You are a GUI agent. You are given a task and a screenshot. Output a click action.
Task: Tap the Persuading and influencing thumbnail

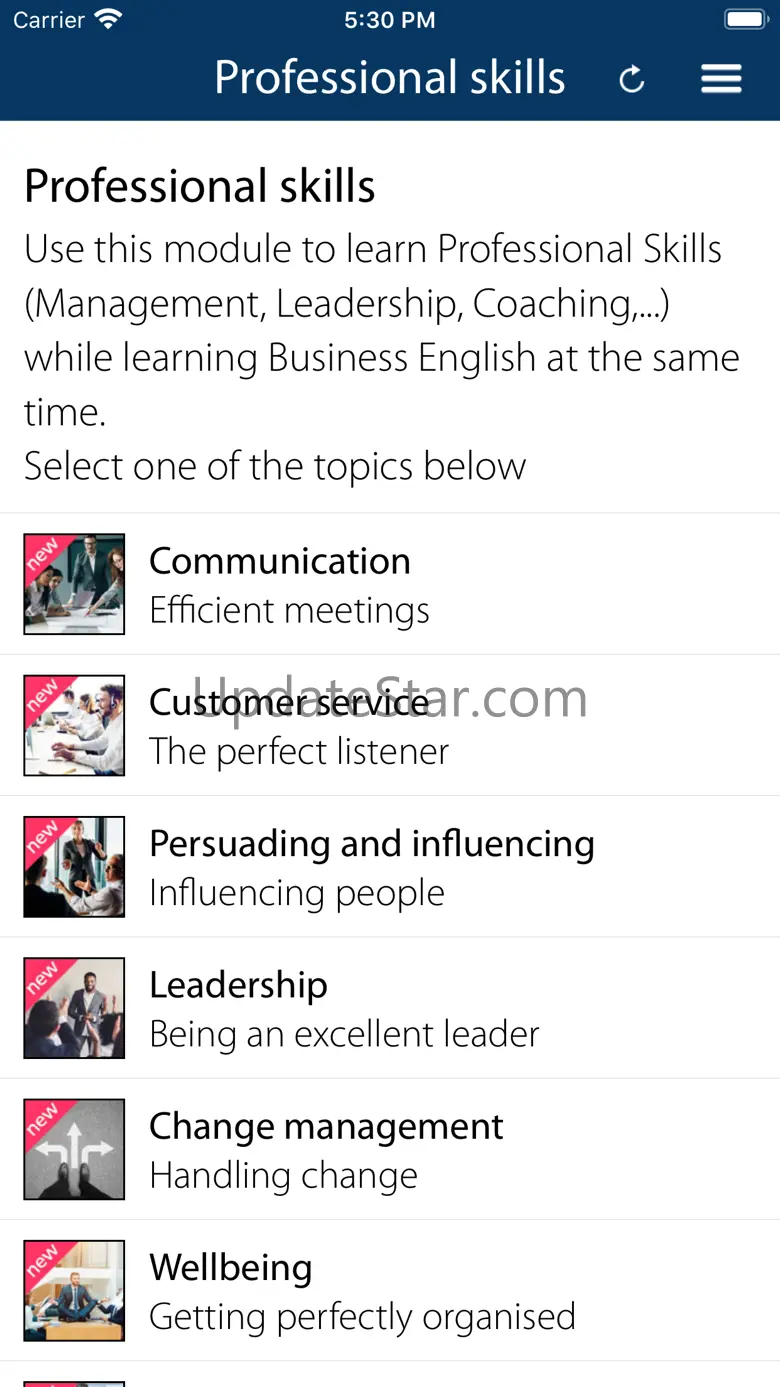[x=74, y=866]
